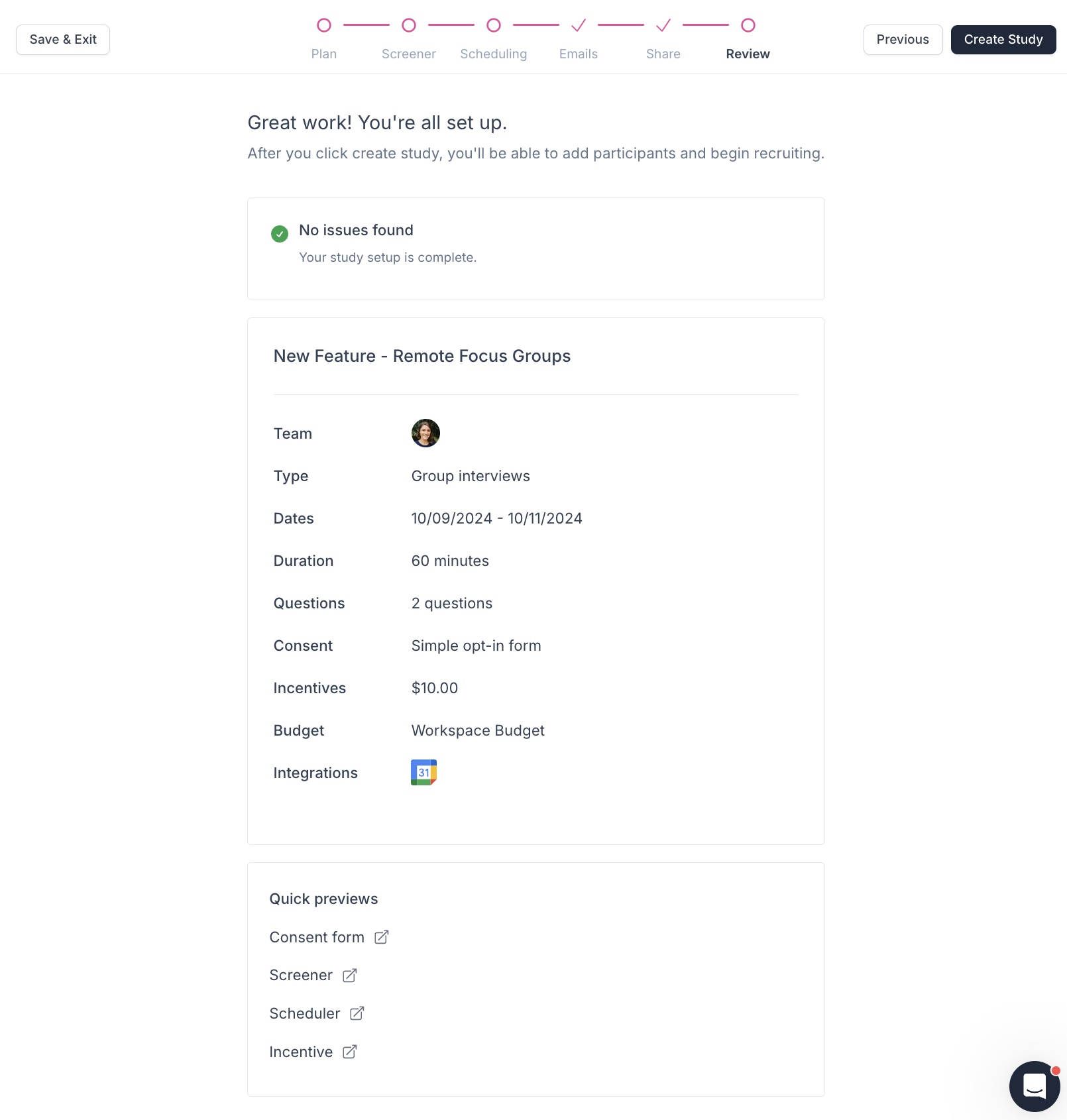
Task: Open the Consent form quick preview link
Action: click(317, 937)
